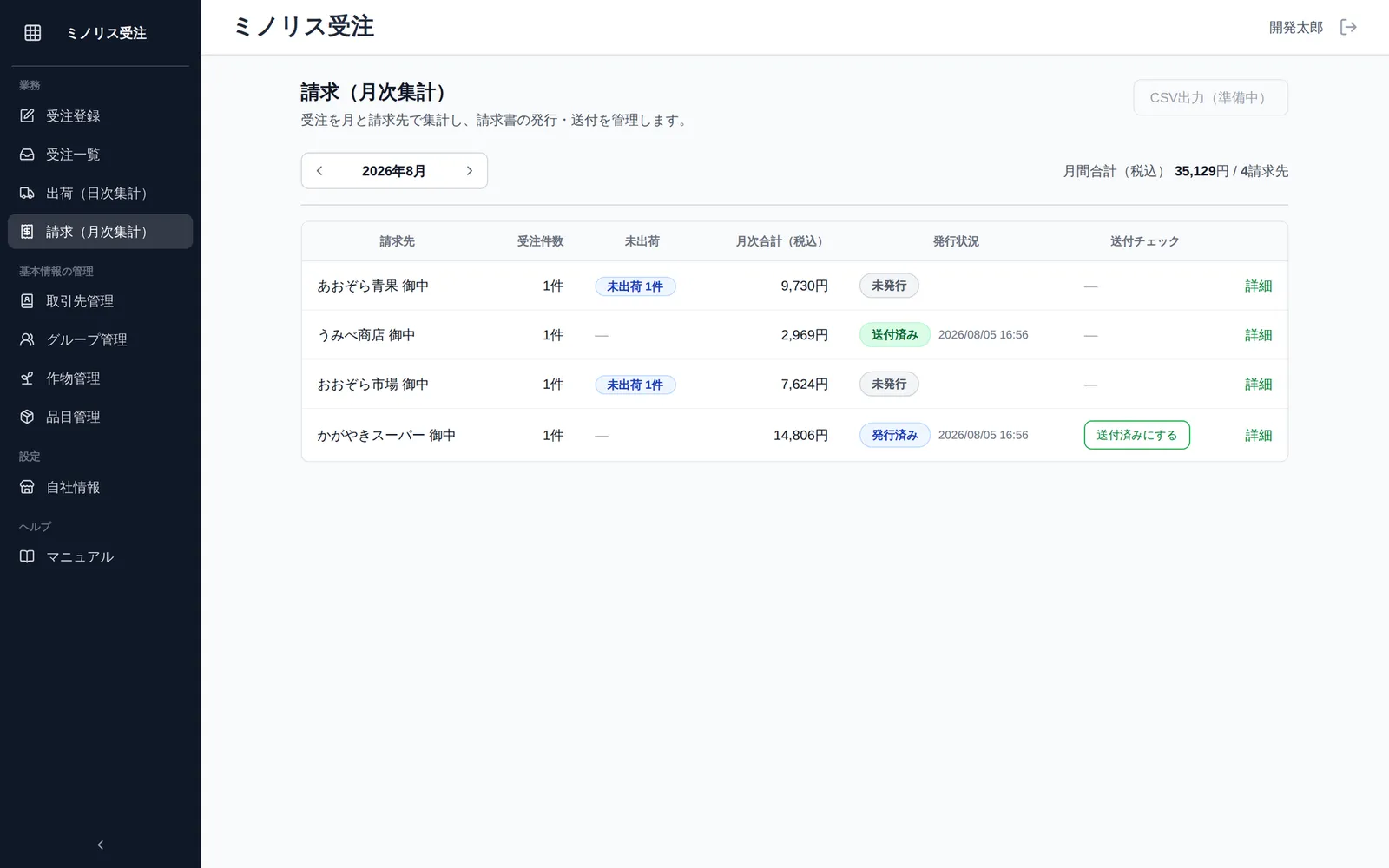This screenshot has height=868, width=1389.
Task: Open 詳細 for おおぞら市場 御中
Action: tap(1258, 384)
